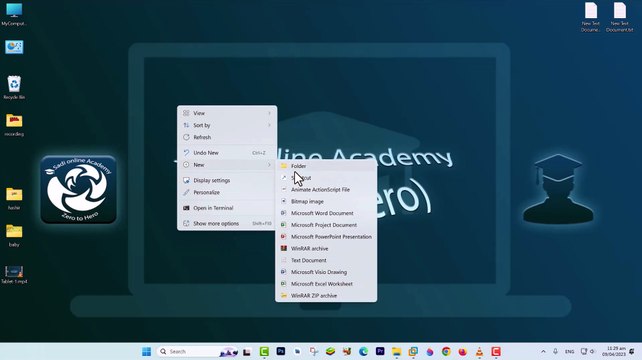Create new Microsoft Visio Drawing
Viewport: 642px width, 360px height.
coord(326,272)
